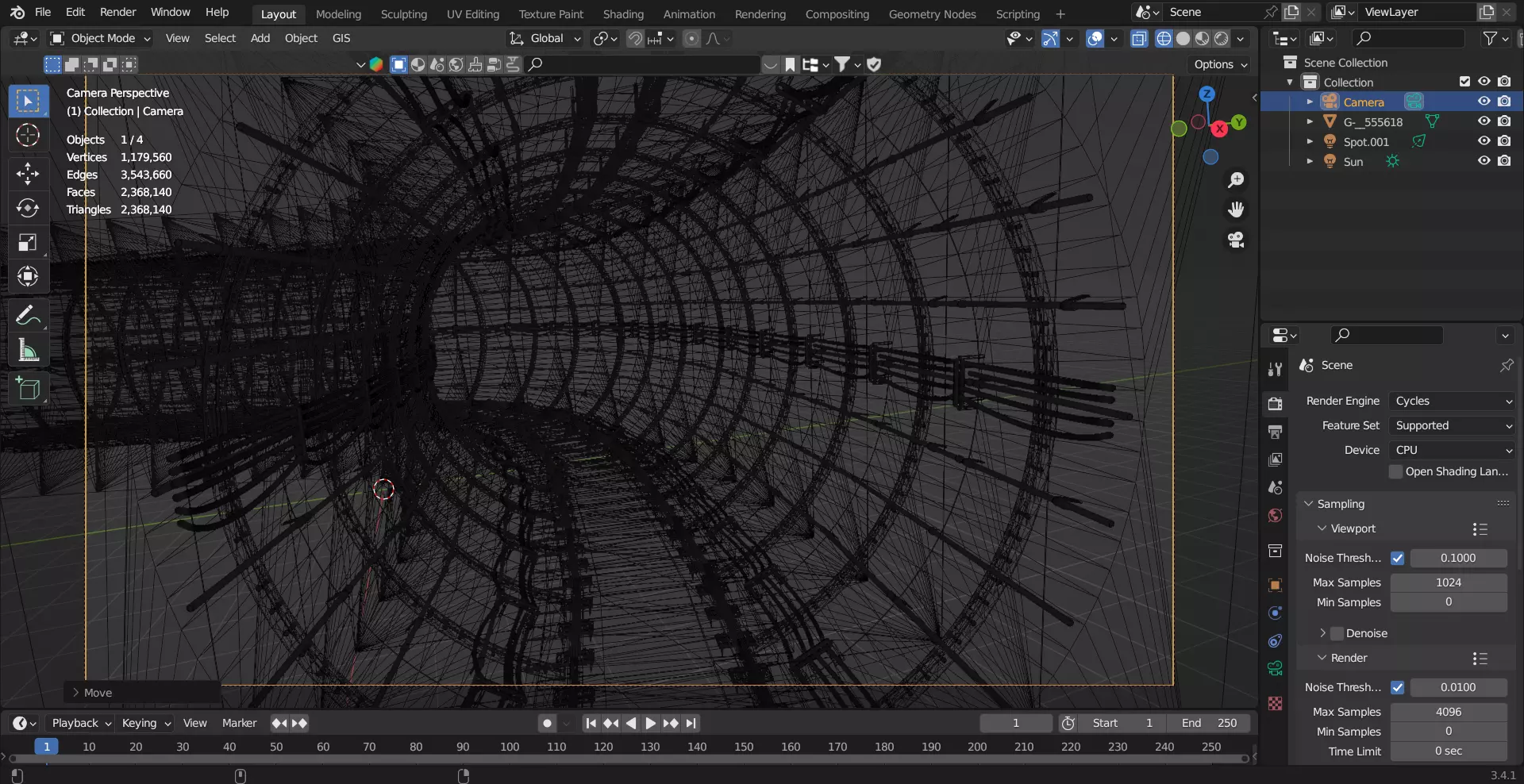Disable Sun in renders via camera icon

point(1504,161)
